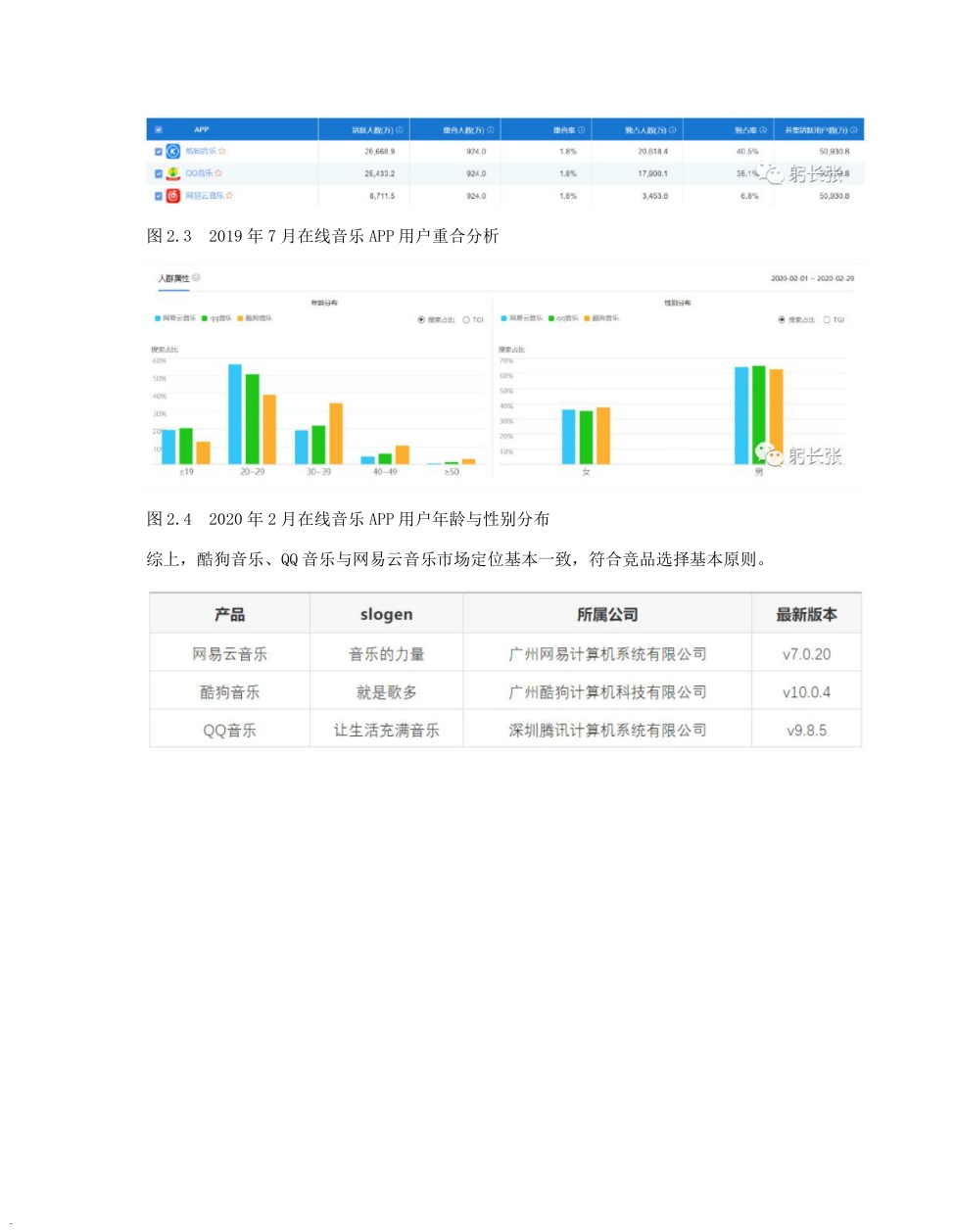Click the help icon next to 人群属性
955x1232 pixels.
(197, 278)
